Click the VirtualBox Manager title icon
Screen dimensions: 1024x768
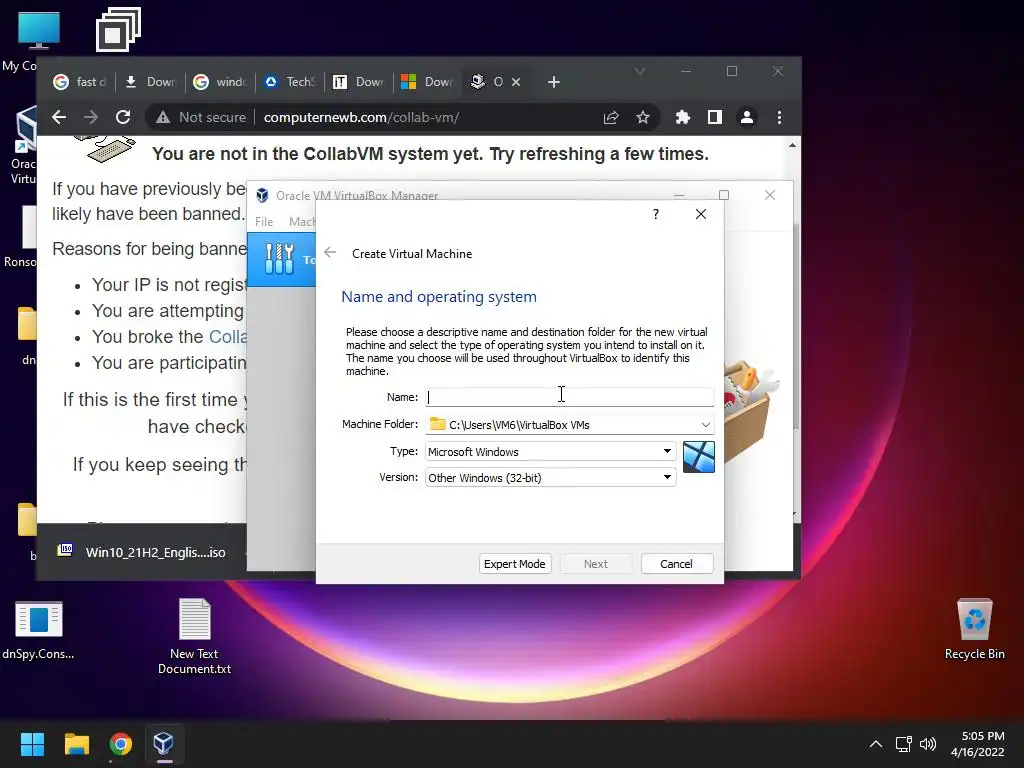[x=262, y=195]
